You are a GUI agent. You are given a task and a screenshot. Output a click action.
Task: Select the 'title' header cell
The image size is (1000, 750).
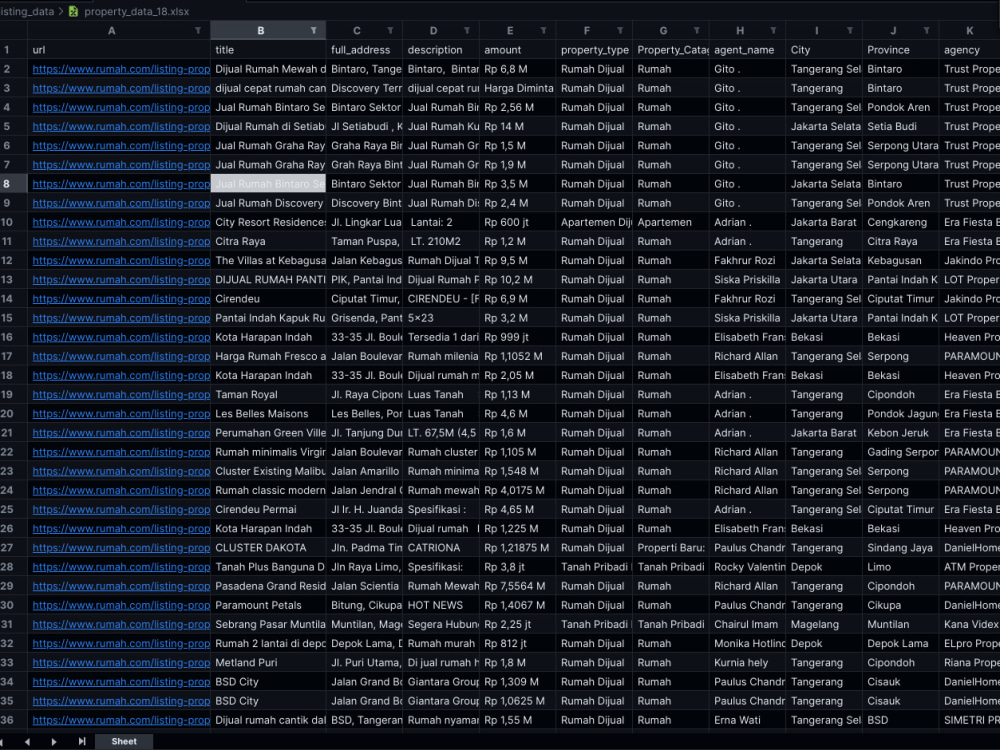[268, 50]
